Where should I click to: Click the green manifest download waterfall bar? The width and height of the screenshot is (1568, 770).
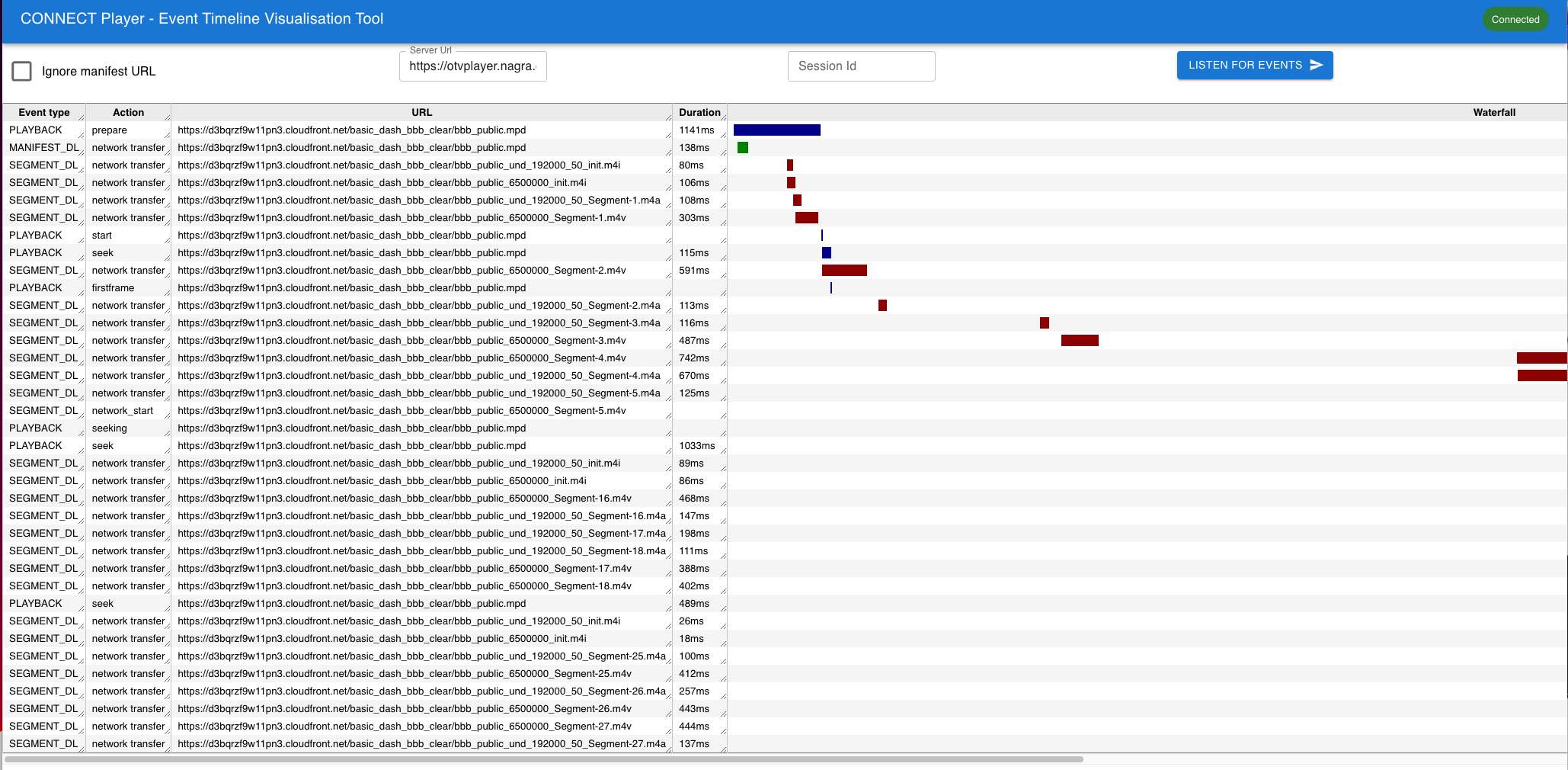click(743, 148)
